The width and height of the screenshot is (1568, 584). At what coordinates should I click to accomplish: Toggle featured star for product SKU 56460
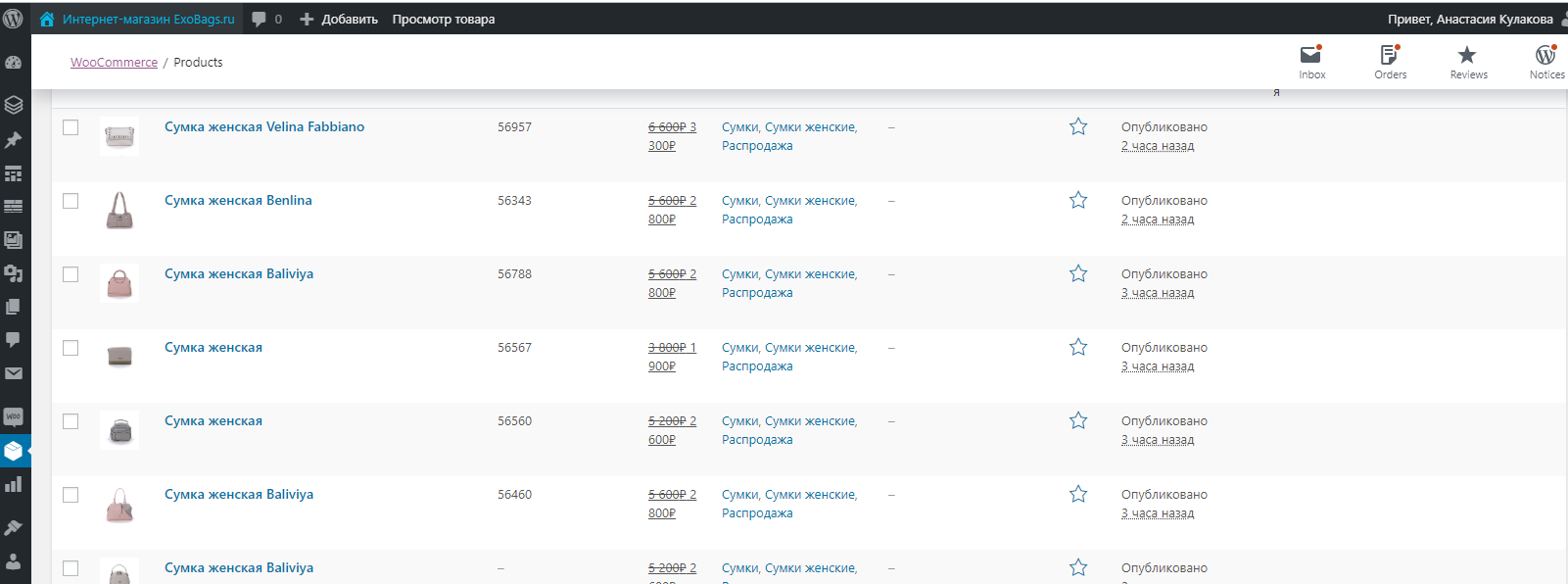[1078, 494]
